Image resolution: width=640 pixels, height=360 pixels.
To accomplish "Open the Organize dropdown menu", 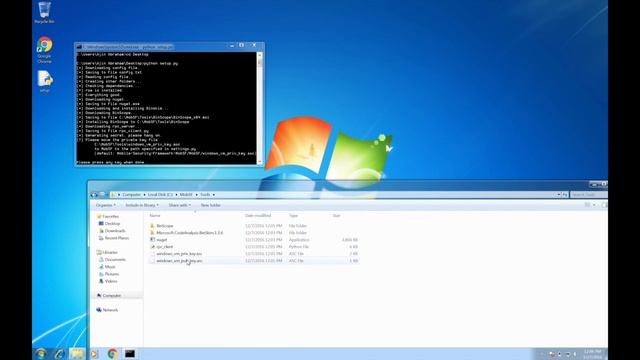I will click(x=106, y=205).
